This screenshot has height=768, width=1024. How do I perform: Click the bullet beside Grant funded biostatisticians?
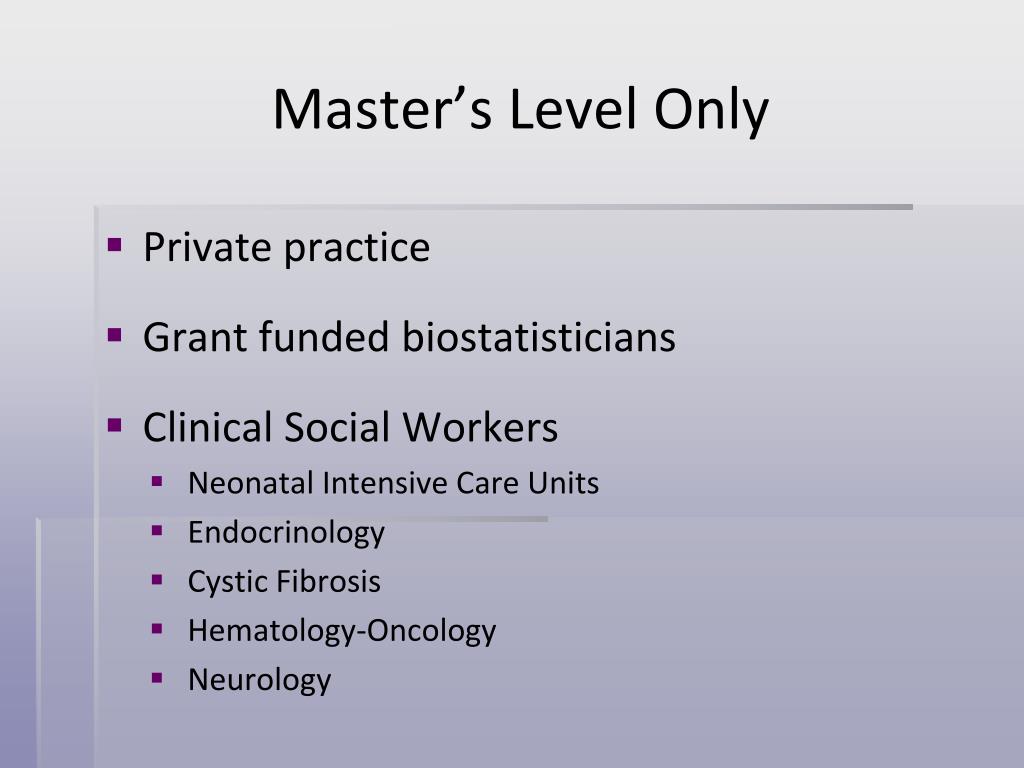click(115, 335)
